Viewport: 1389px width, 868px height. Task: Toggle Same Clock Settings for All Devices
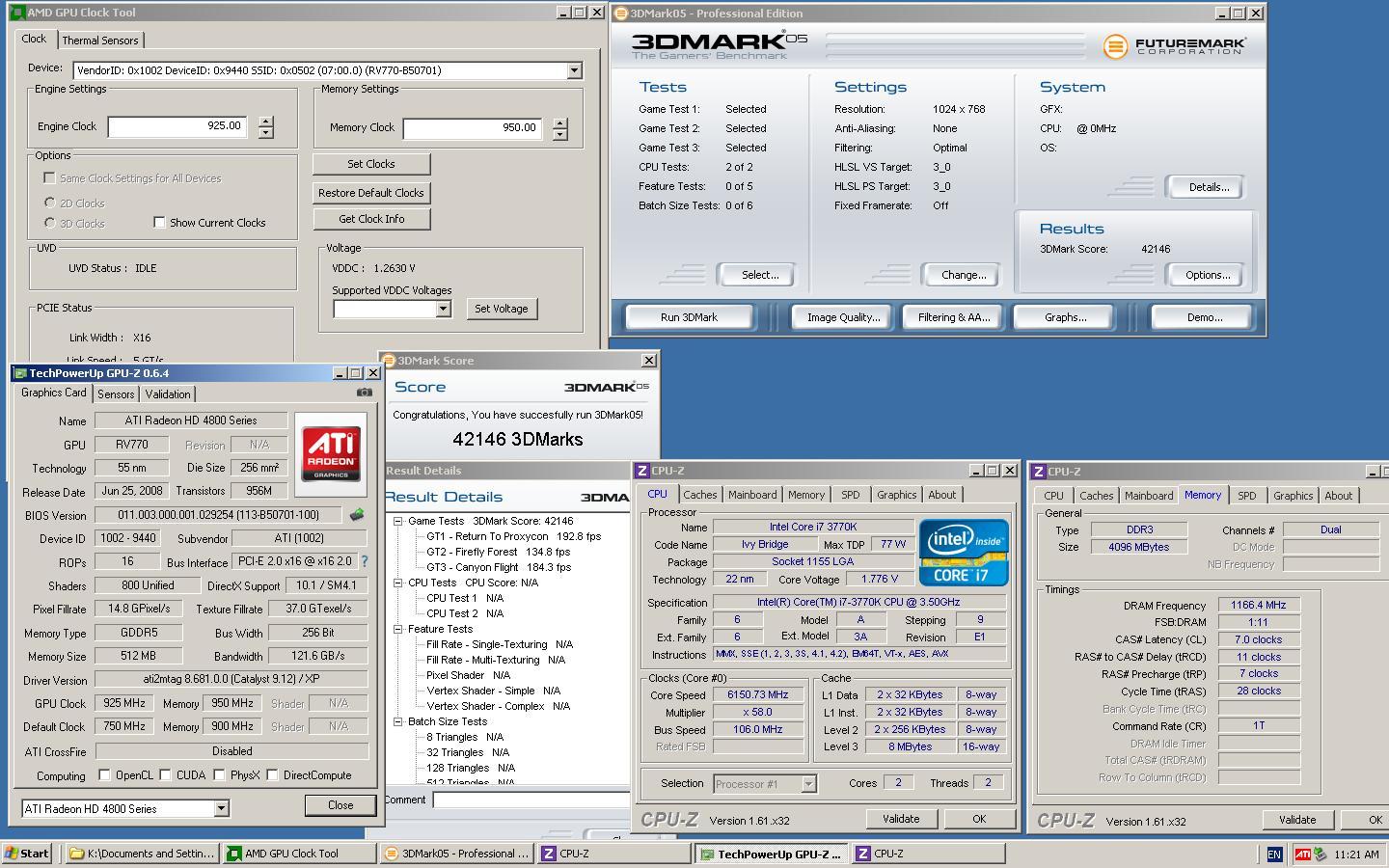click(x=49, y=177)
